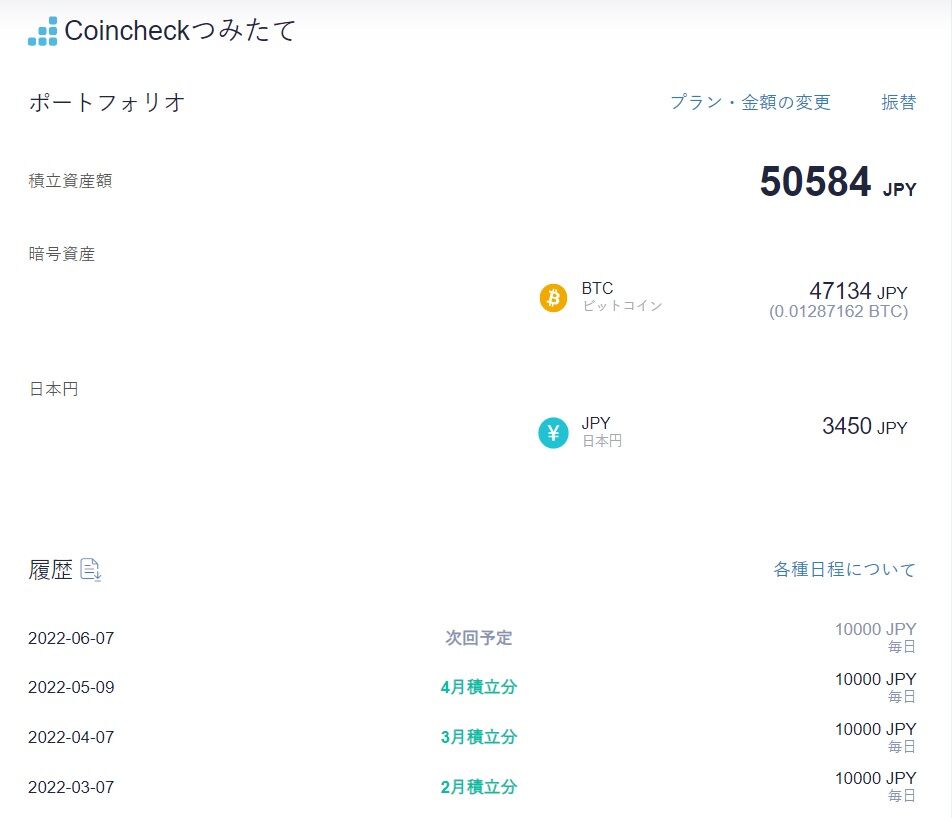Click the 47134 JPY Bitcoin value

[x=858, y=291]
